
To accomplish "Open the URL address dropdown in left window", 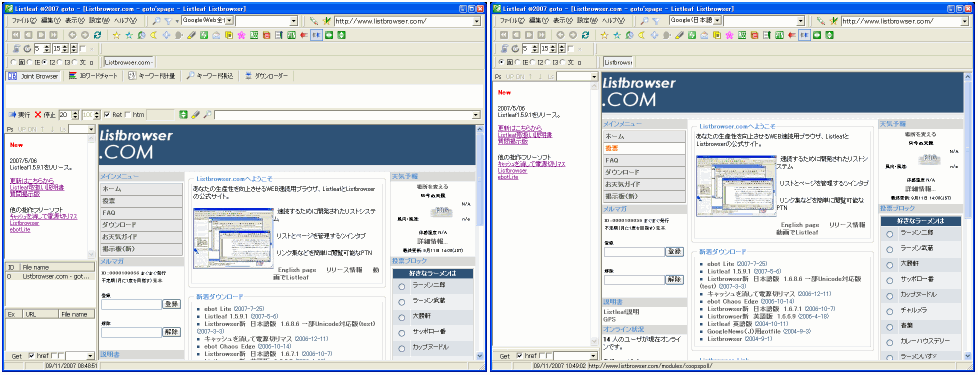I will [x=477, y=21].
